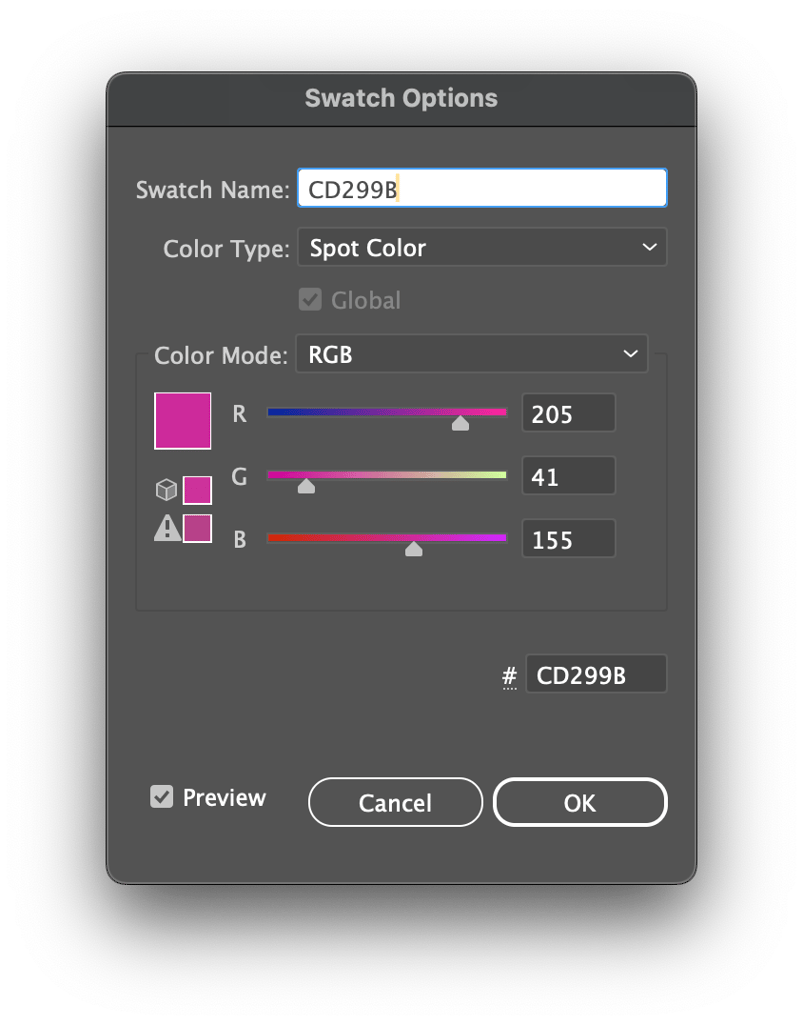The width and height of the screenshot is (803, 1025).
Task: Click the R value field showing 205
Action: pos(568,412)
